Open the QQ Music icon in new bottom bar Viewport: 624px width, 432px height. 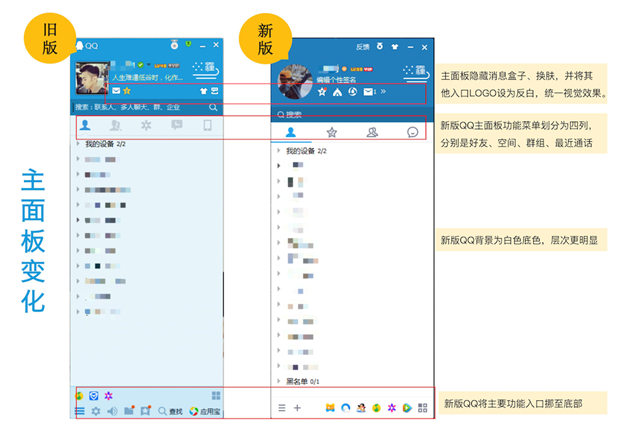coord(376,408)
